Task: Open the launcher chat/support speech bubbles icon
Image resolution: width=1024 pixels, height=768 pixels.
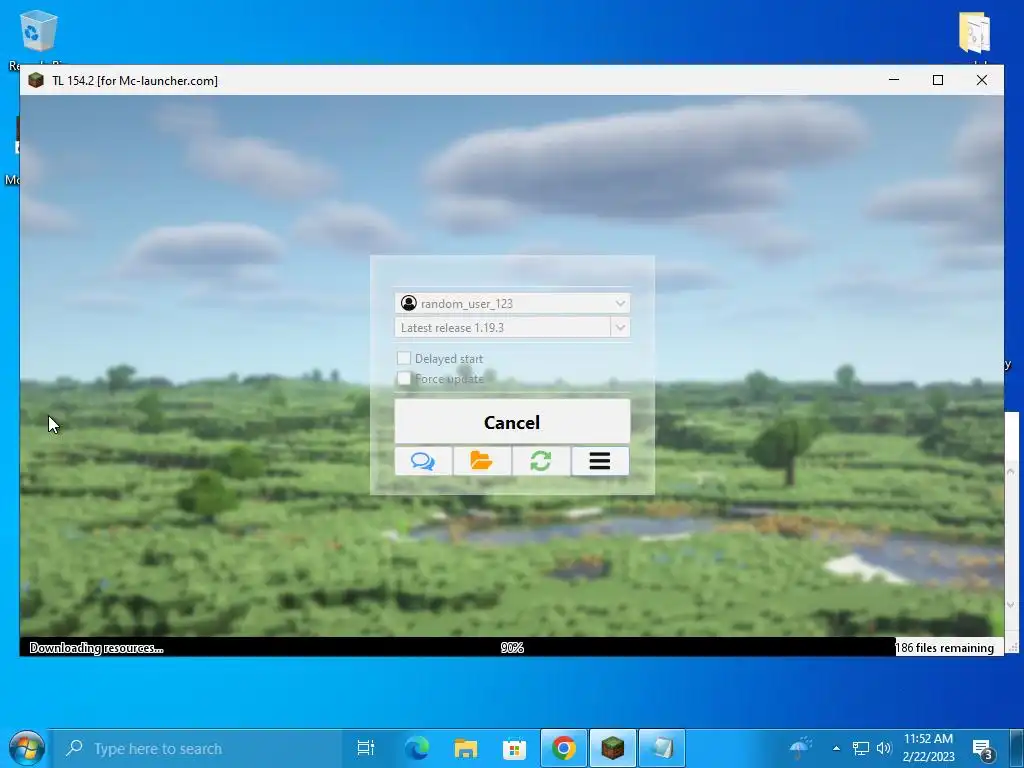Action: pos(423,461)
